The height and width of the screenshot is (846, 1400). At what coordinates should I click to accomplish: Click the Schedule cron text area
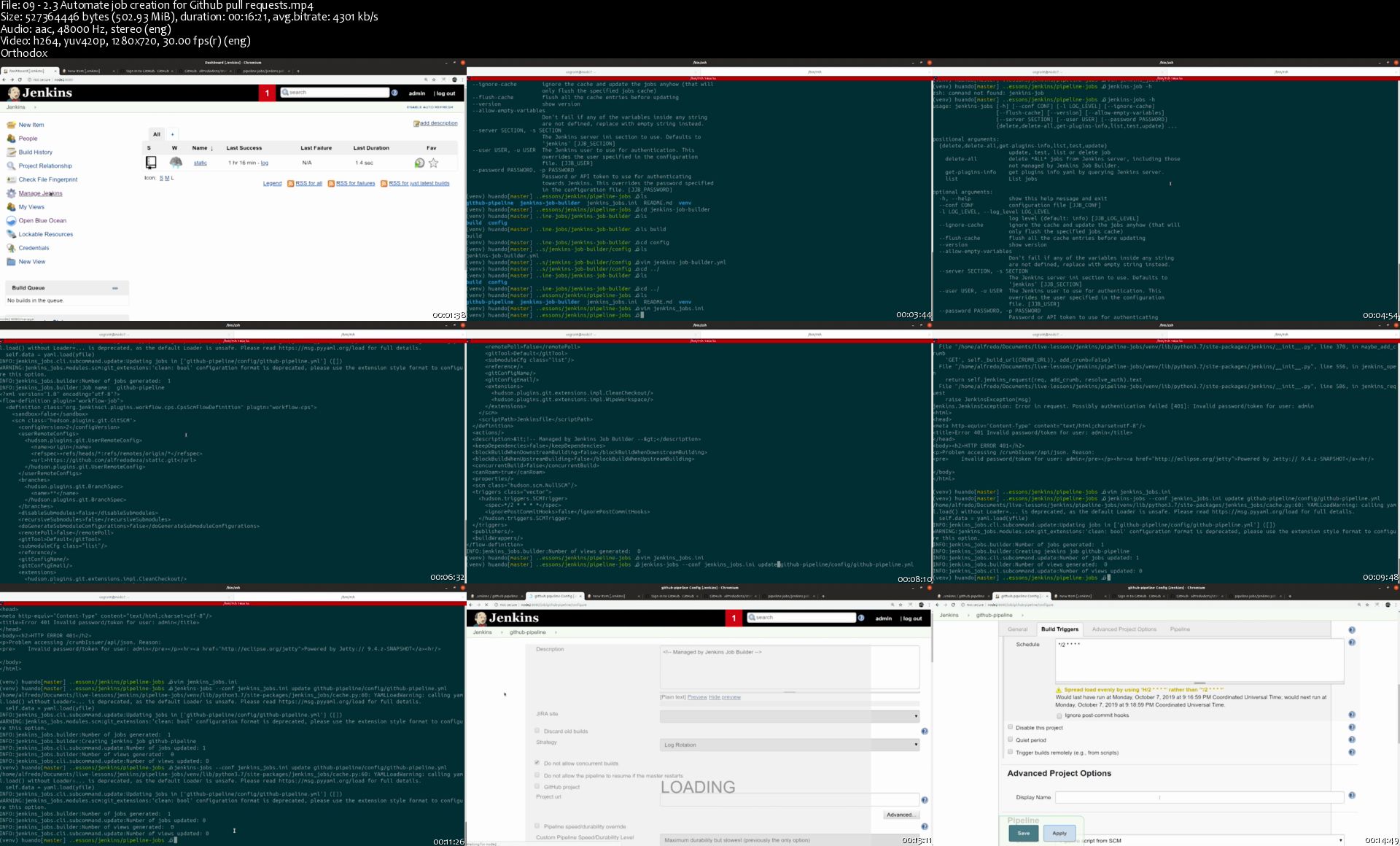(x=1199, y=660)
